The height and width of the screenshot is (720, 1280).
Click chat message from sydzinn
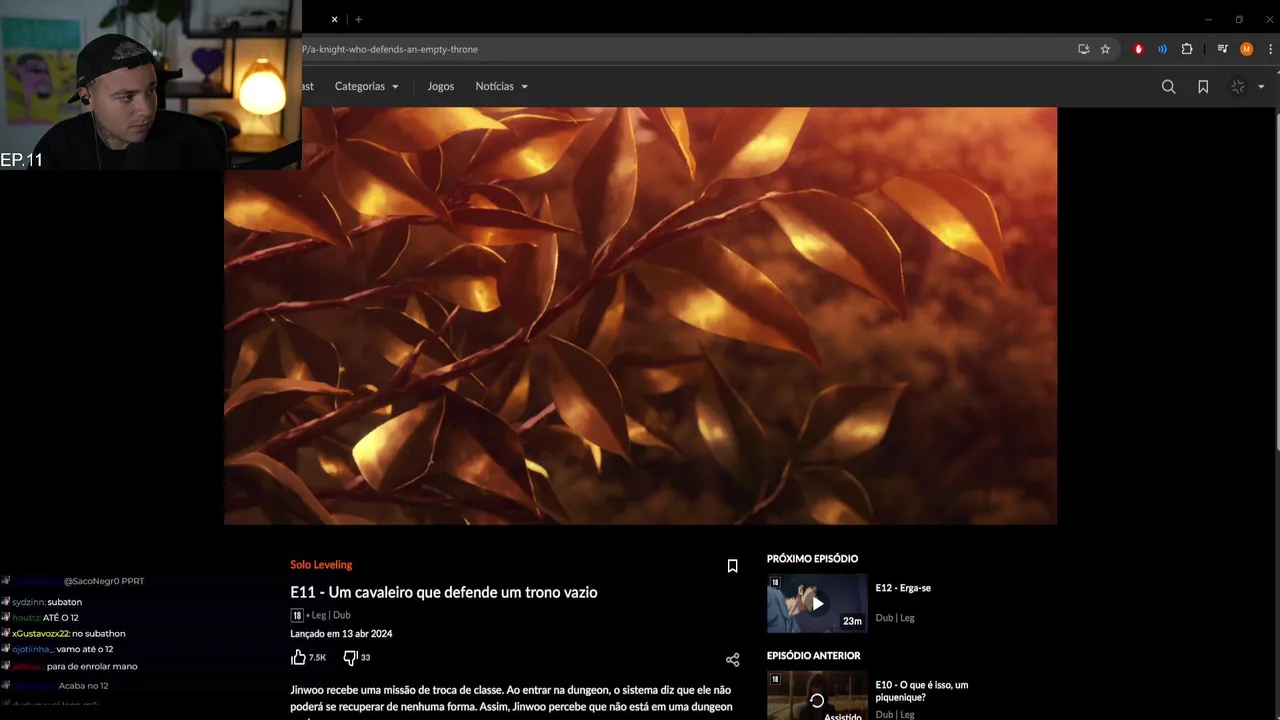(x=47, y=602)
